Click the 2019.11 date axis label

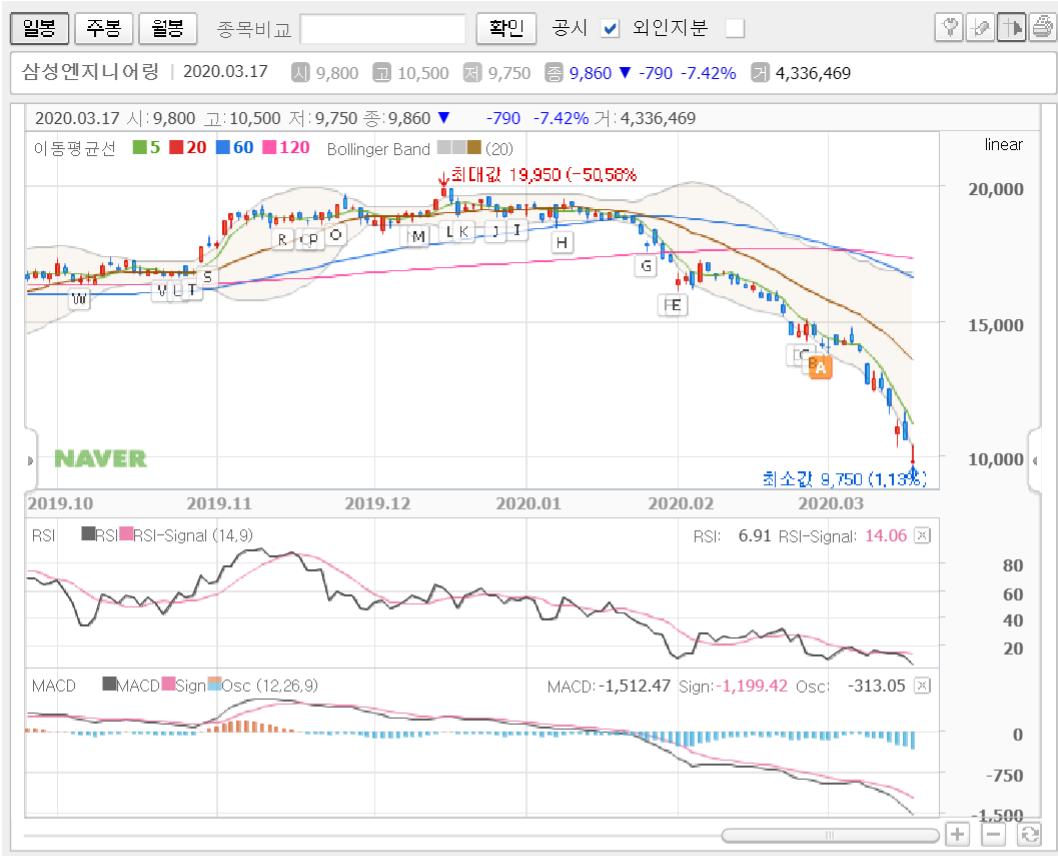click(219, 503)
